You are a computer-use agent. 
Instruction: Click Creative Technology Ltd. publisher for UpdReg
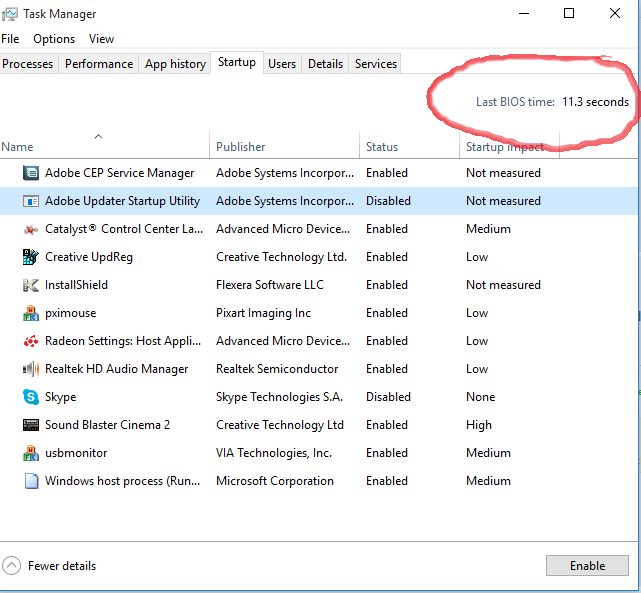281,257
